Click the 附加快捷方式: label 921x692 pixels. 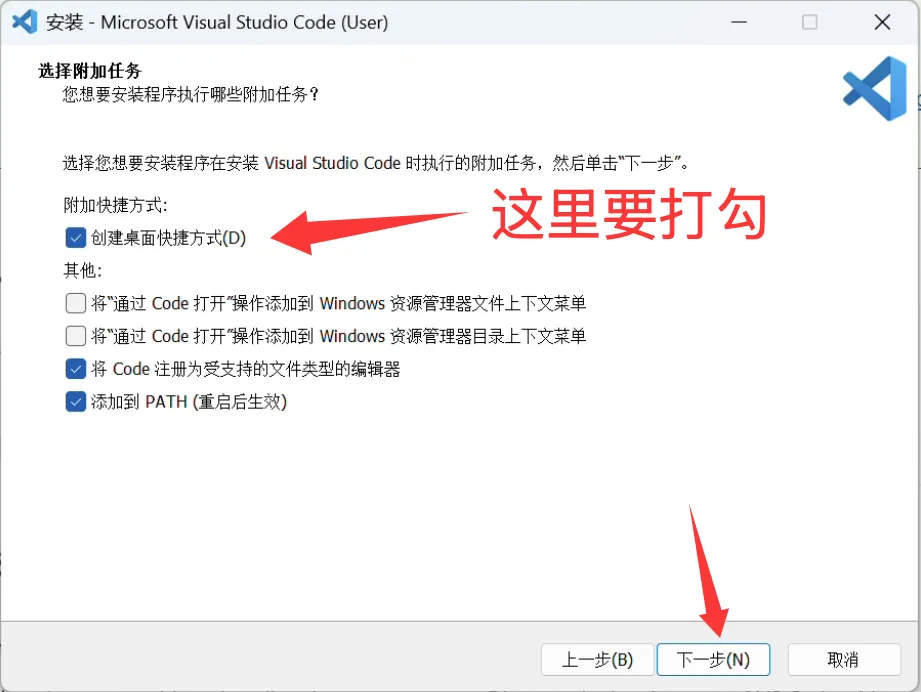116,206
